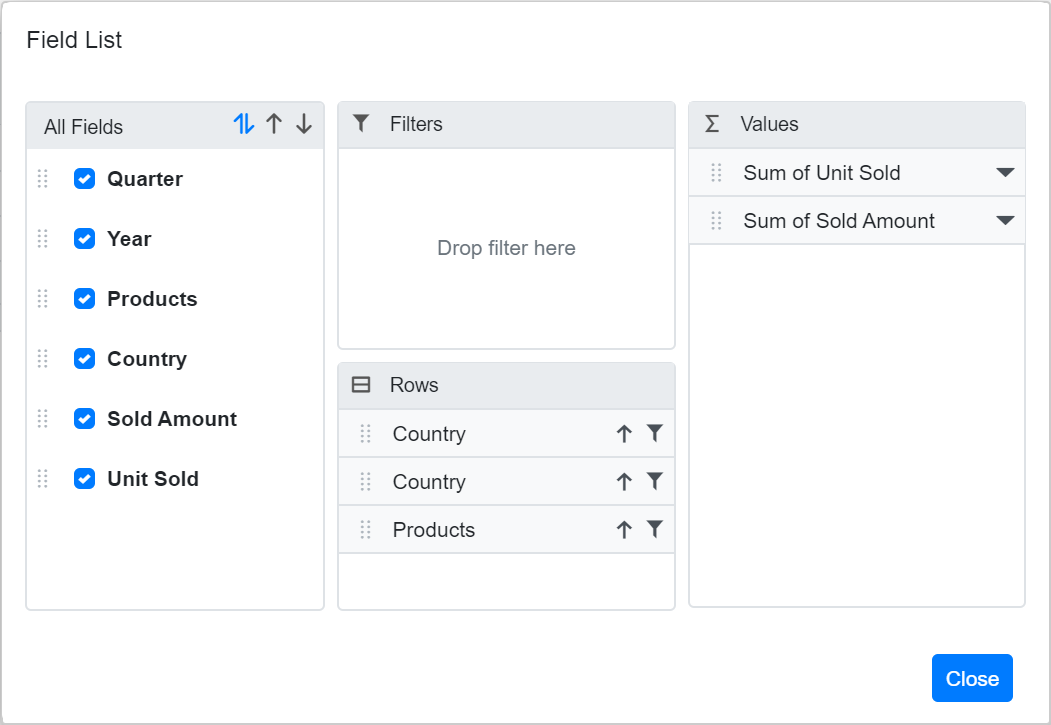The height and width of the screenshot is (725, 1051).
Task: Uncheck the Quarter field checkbox
Action: (84, 178)
